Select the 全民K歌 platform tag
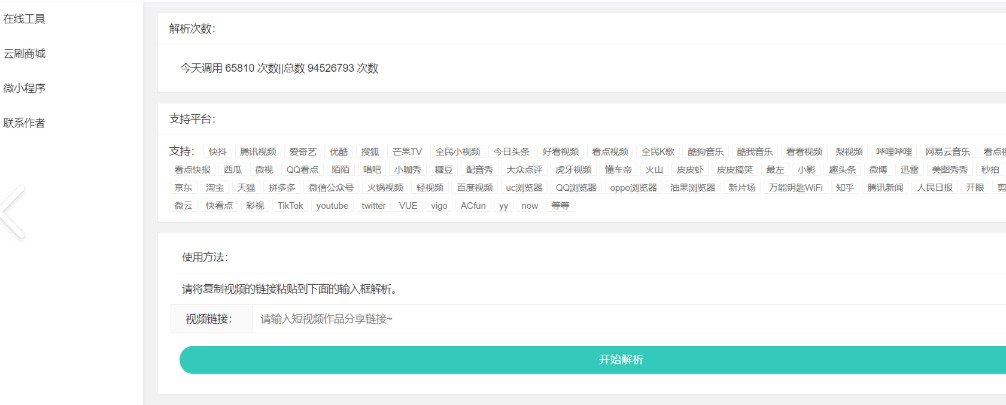Screen dimensions: 1006x405 click(658, 151)
